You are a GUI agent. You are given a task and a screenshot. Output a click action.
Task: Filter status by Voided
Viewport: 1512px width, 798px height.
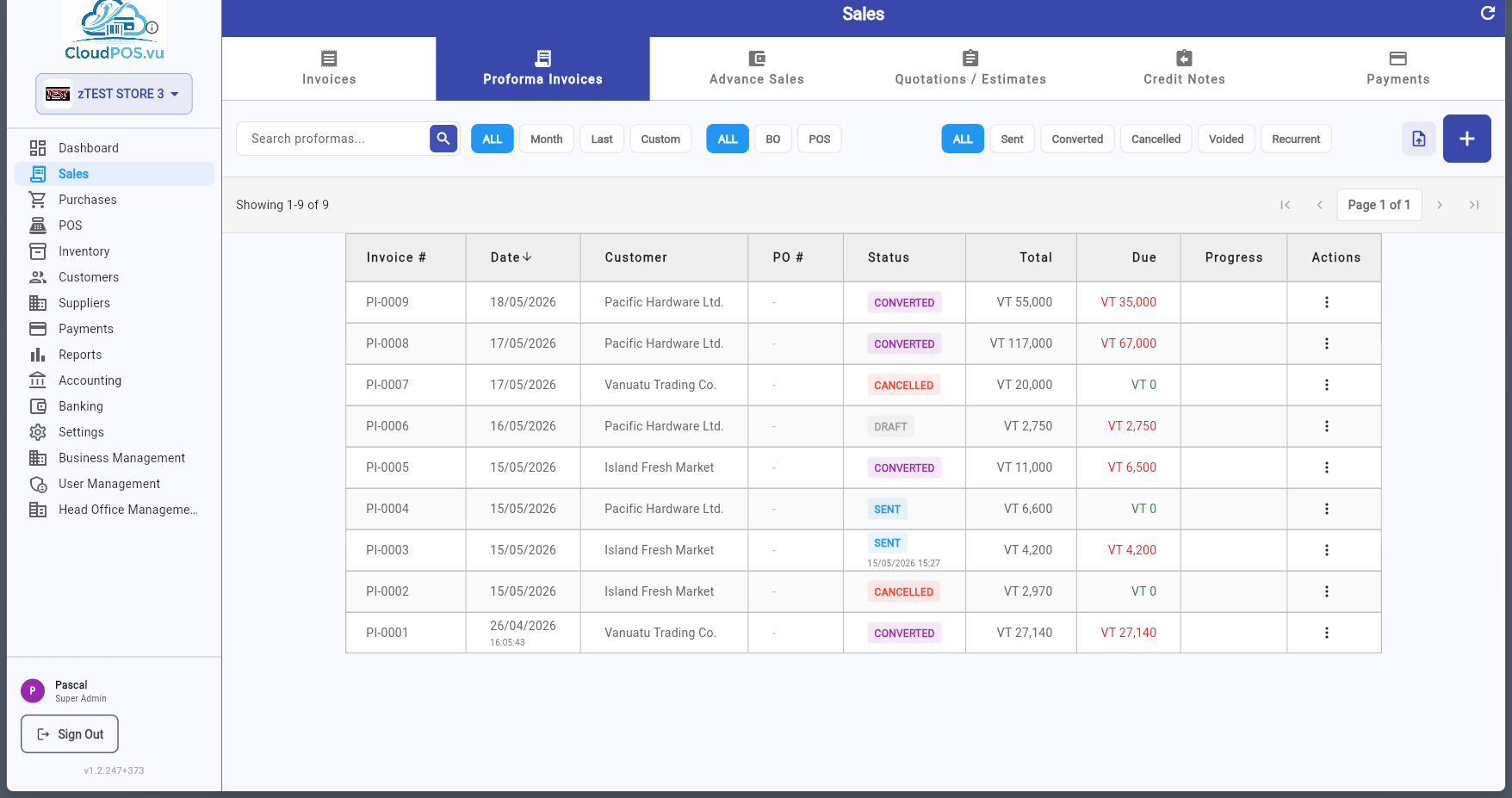1226,139
